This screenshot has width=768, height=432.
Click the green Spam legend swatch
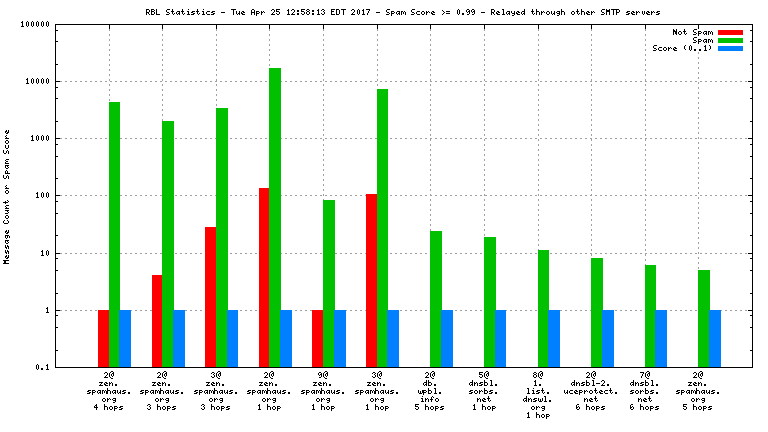point(730,41)
